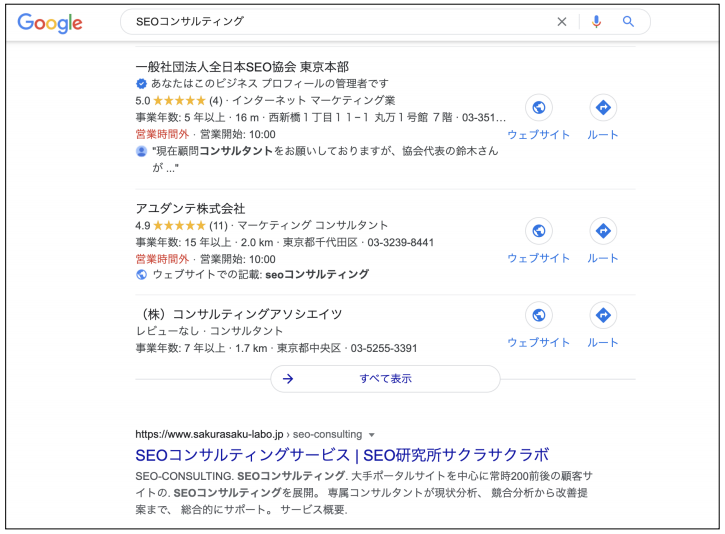Click SEO-CONSULTING snippet description text

click(x=363, y=493)
